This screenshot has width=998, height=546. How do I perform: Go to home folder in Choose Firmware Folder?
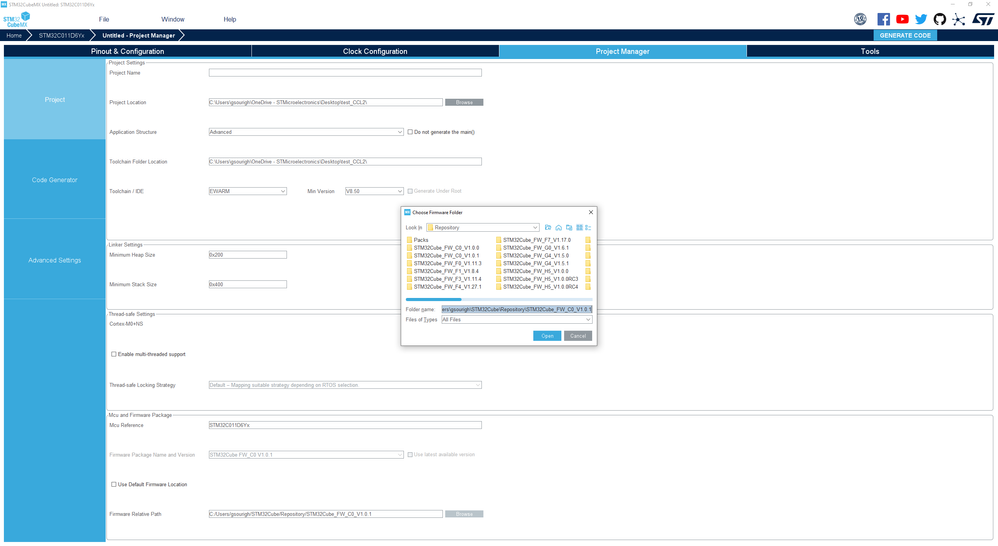pos(558,227)
